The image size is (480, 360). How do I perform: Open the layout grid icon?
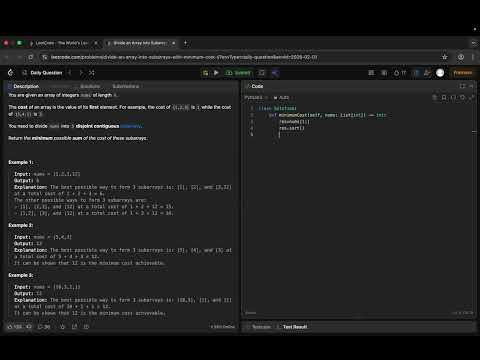[x=371, y=73]
